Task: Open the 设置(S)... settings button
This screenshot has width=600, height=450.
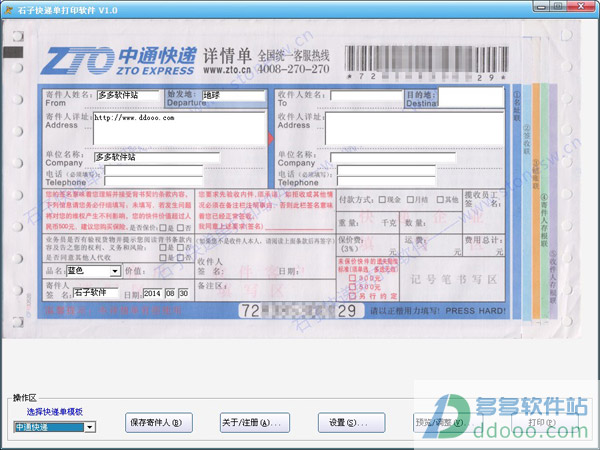Action: (352, 423)
